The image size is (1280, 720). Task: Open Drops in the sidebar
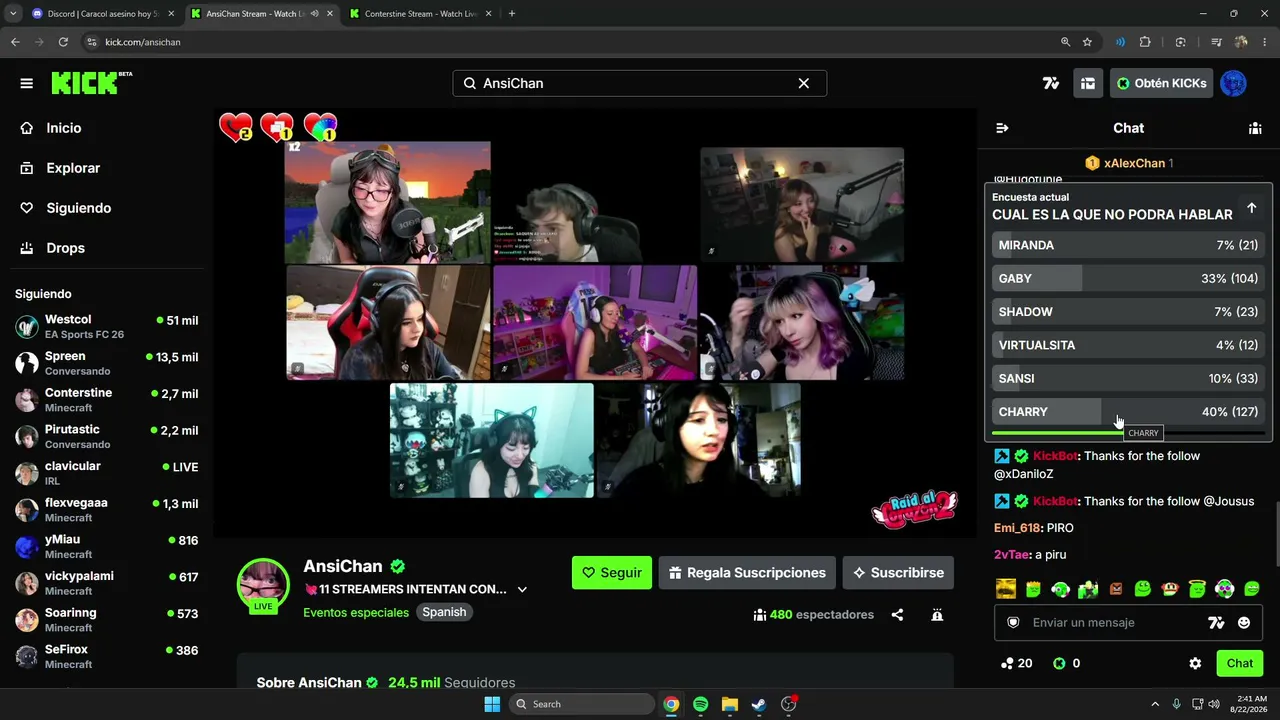click(x=108, y=248)
